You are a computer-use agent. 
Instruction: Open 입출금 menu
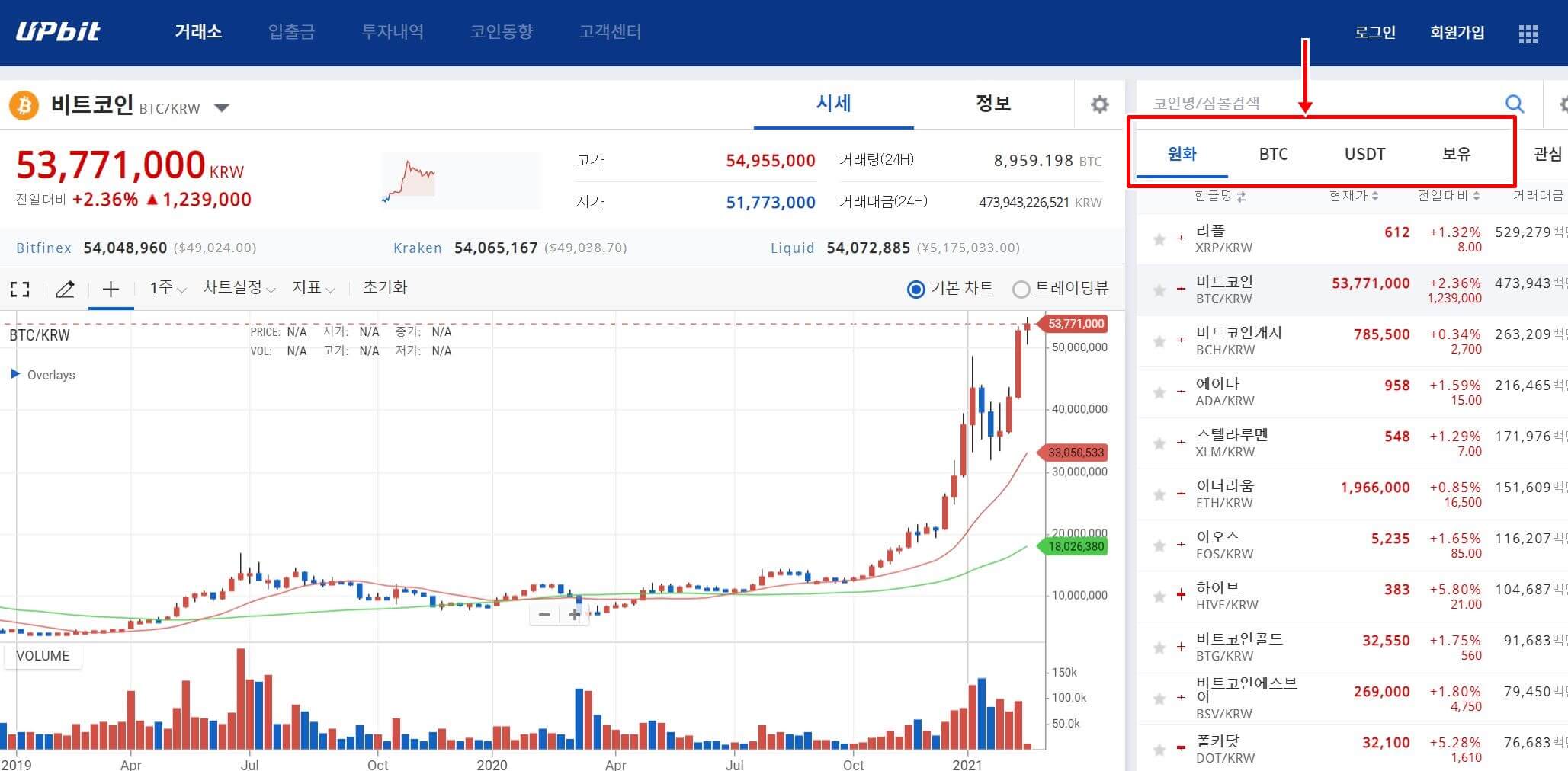[x=291, y=32]
